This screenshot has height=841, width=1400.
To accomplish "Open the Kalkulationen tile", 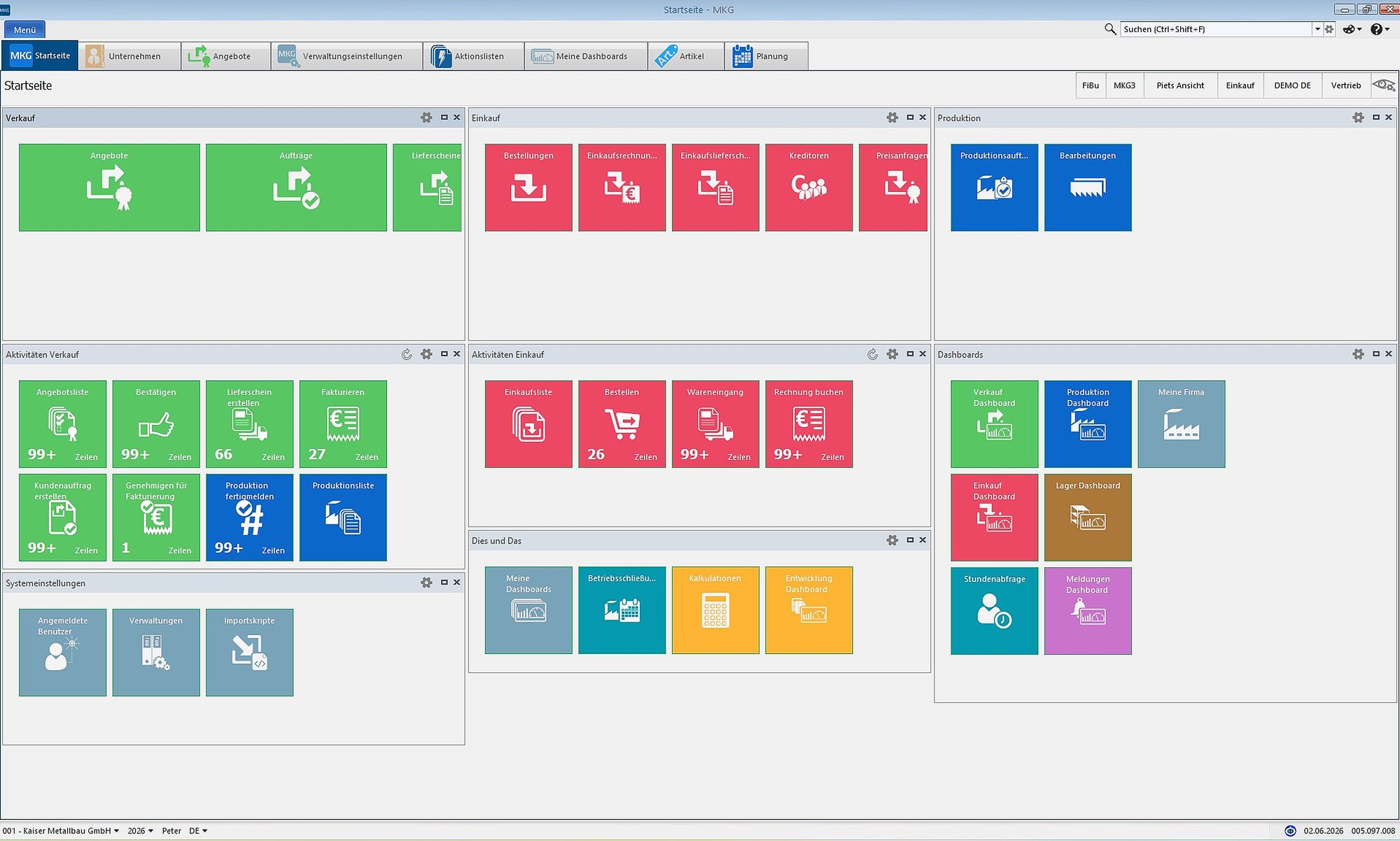I will point(715,610).
